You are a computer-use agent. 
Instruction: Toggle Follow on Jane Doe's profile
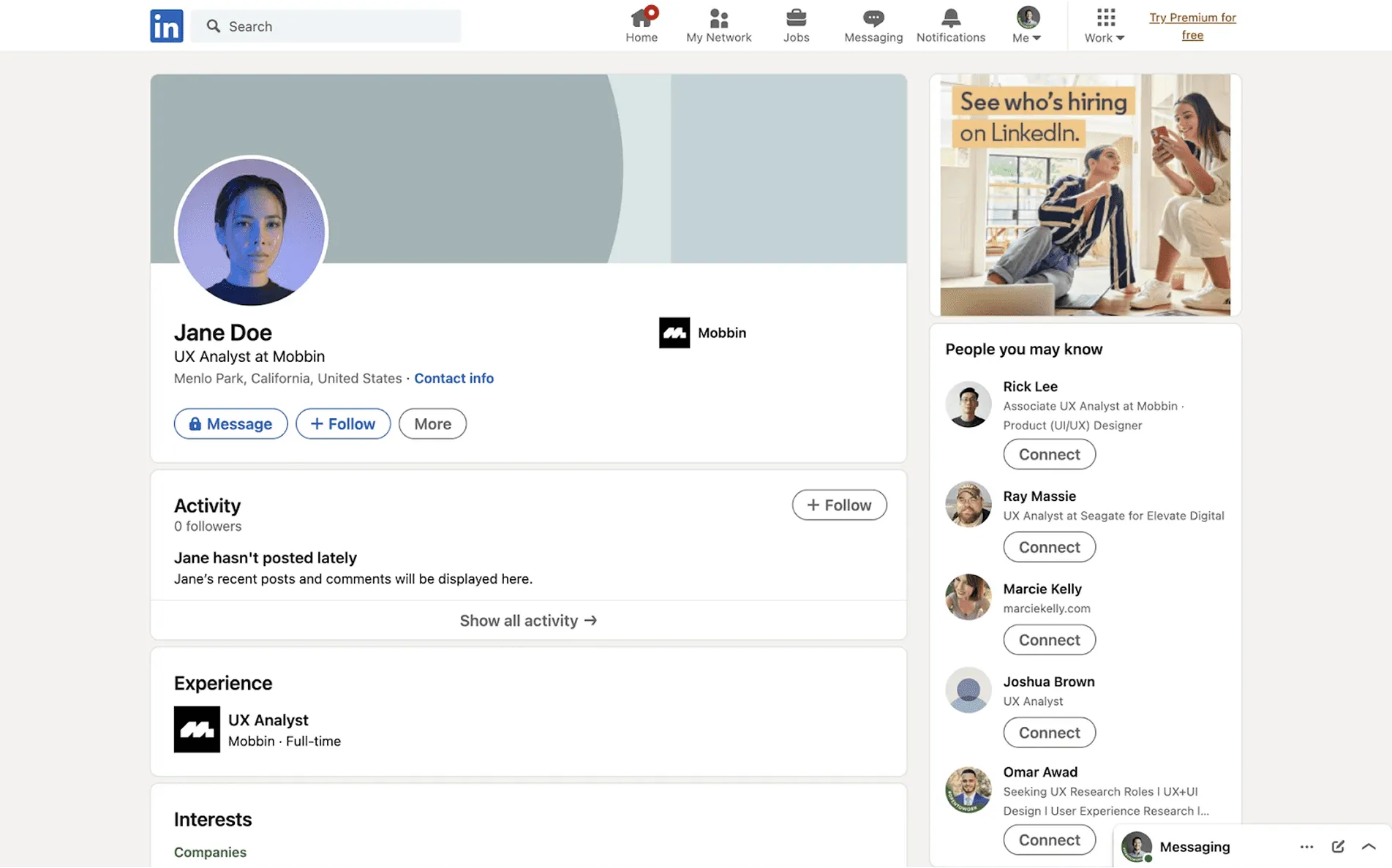click(x=343, y=423)
